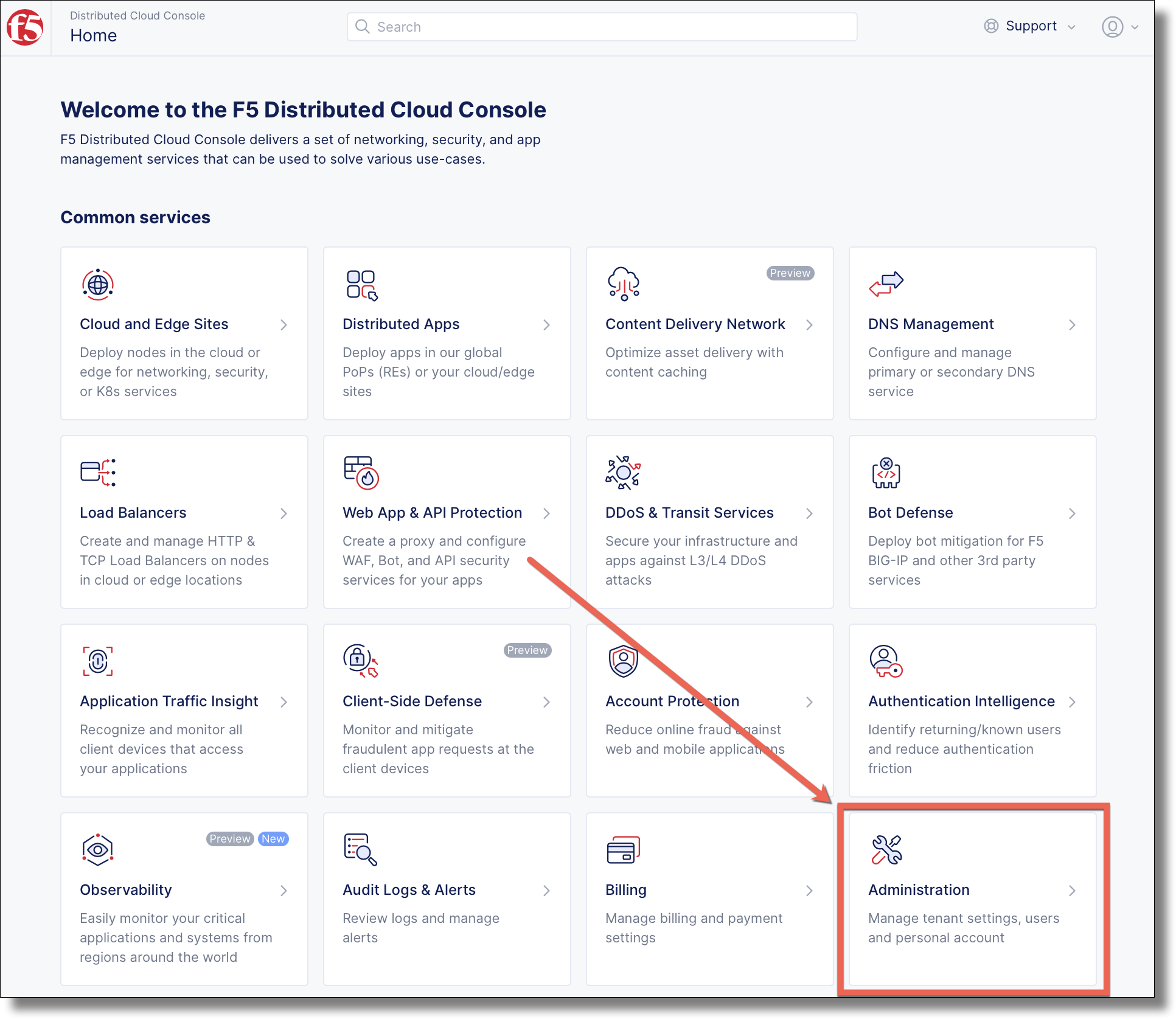Click the chevron next to Web App & API Protection
The image size is (1176, 1019).
[547, 513]
